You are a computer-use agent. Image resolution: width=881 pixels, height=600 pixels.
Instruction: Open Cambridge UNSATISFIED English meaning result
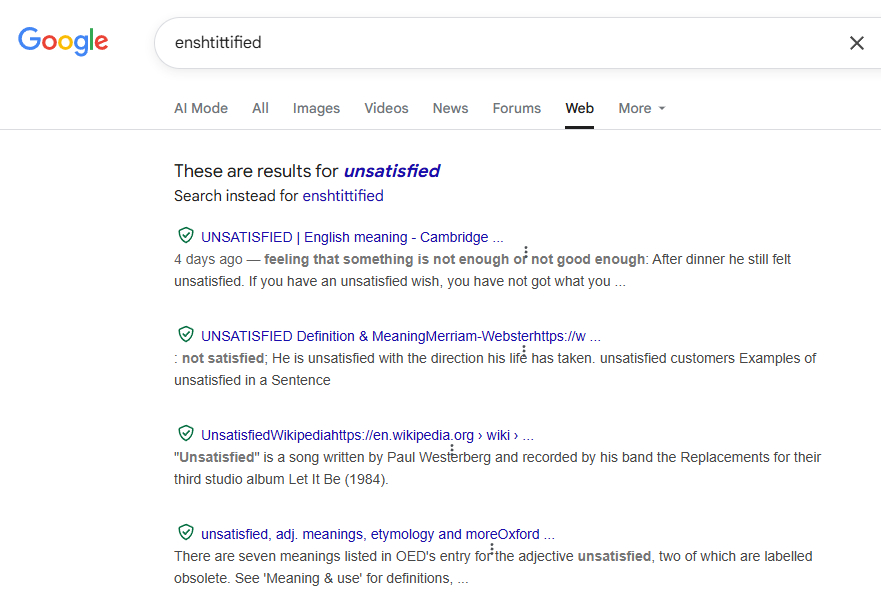click(351, 237)
